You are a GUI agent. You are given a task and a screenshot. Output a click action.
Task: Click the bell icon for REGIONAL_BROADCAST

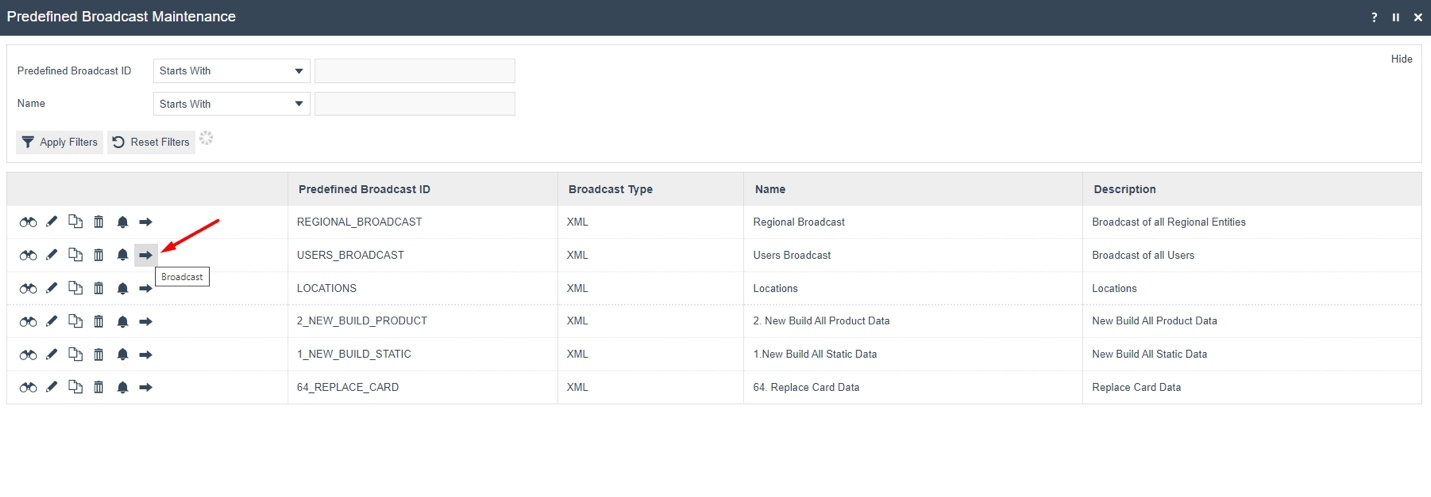click(122, 222)
